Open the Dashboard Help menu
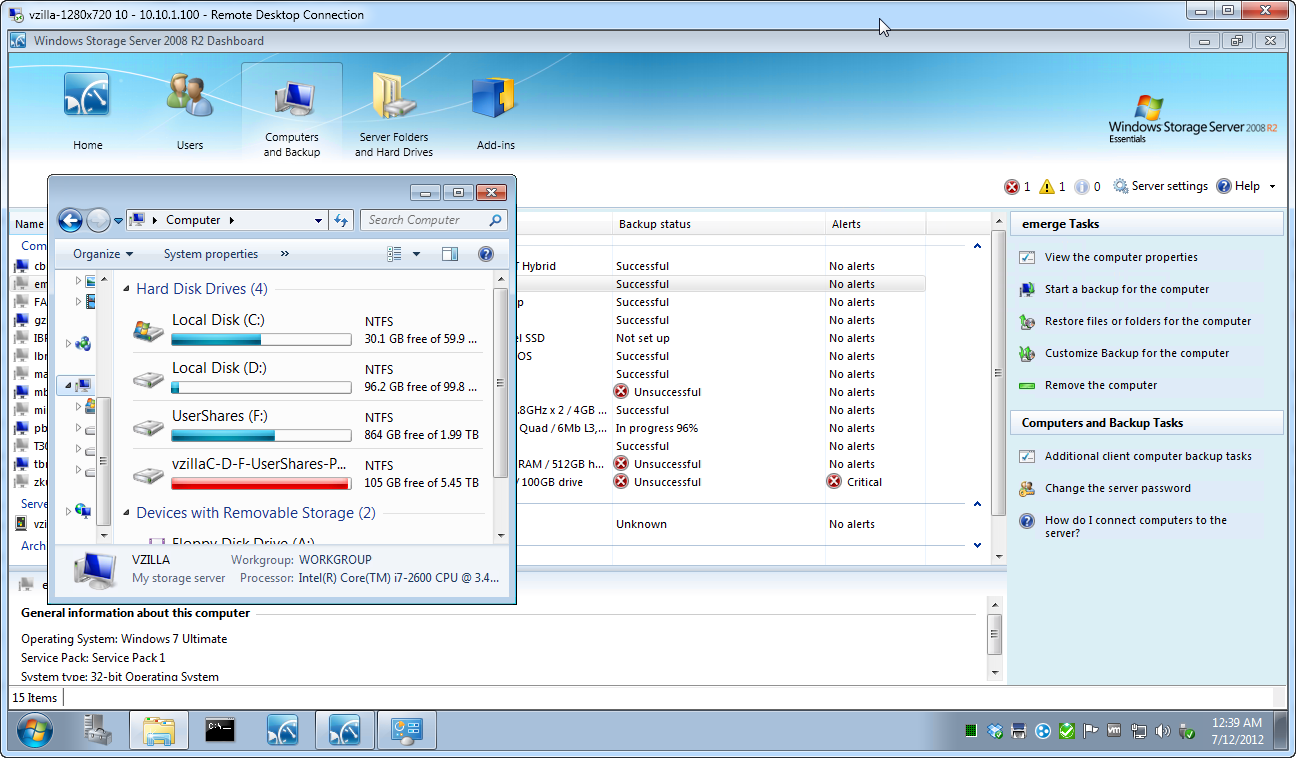Screen dimensions: 1296x758 click(x=1246, y=187)
